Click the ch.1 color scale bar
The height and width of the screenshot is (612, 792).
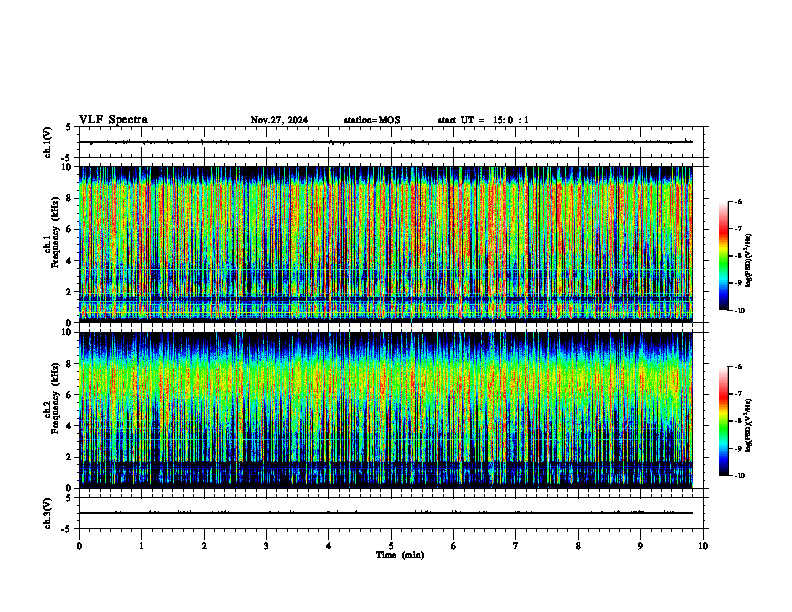(723, 256)
